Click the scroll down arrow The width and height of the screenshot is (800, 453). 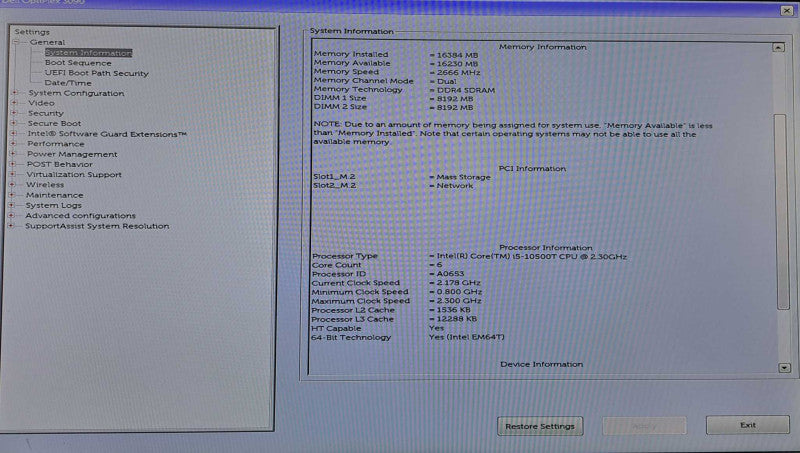tap(784, 367)
